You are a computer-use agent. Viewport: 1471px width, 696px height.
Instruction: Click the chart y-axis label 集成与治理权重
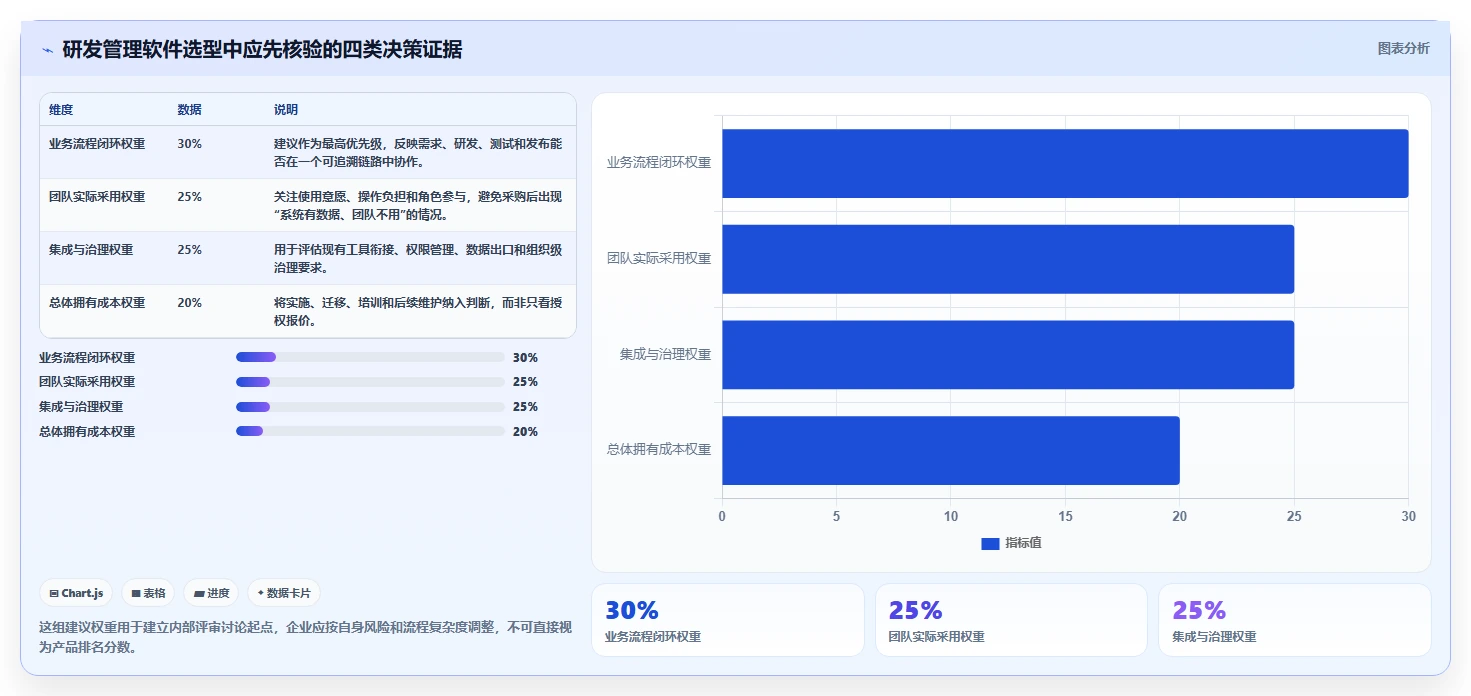(665, 354)
